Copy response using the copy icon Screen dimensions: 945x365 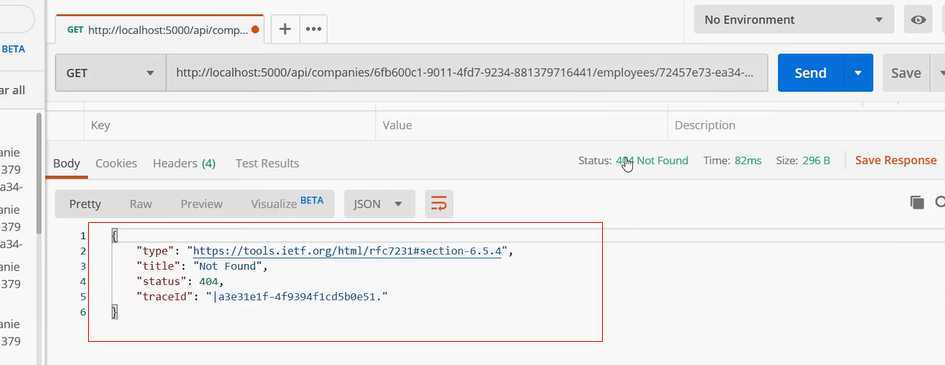click(x=917, y=202)
